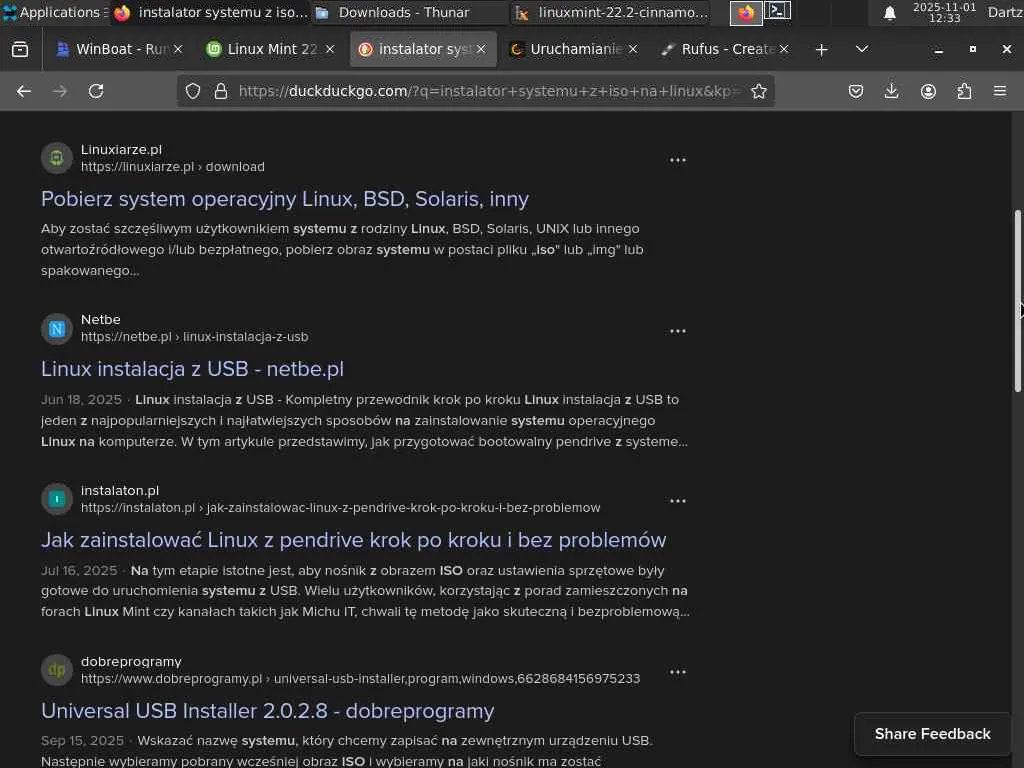The height and width of the screenshot is (768, 1024).
Task: Open more options for instalaton.pl result
Action: pyautogui.click(x=678, y=501)
